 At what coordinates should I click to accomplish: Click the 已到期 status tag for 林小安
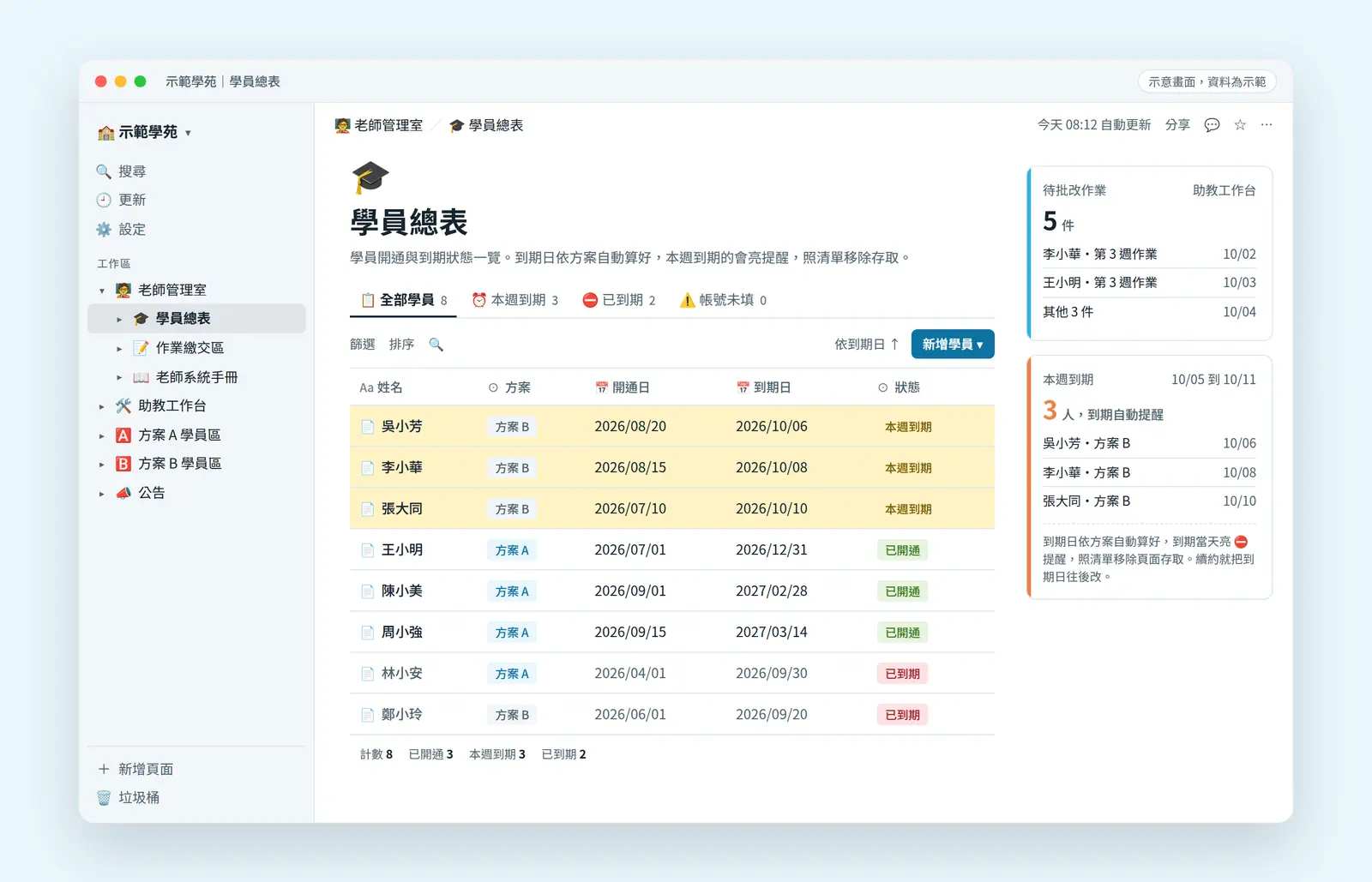(902, 674)
